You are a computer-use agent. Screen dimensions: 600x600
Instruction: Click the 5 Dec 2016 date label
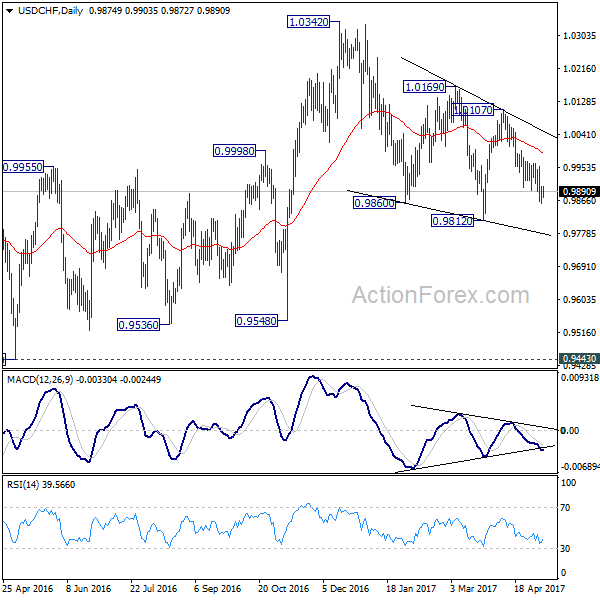346,588
